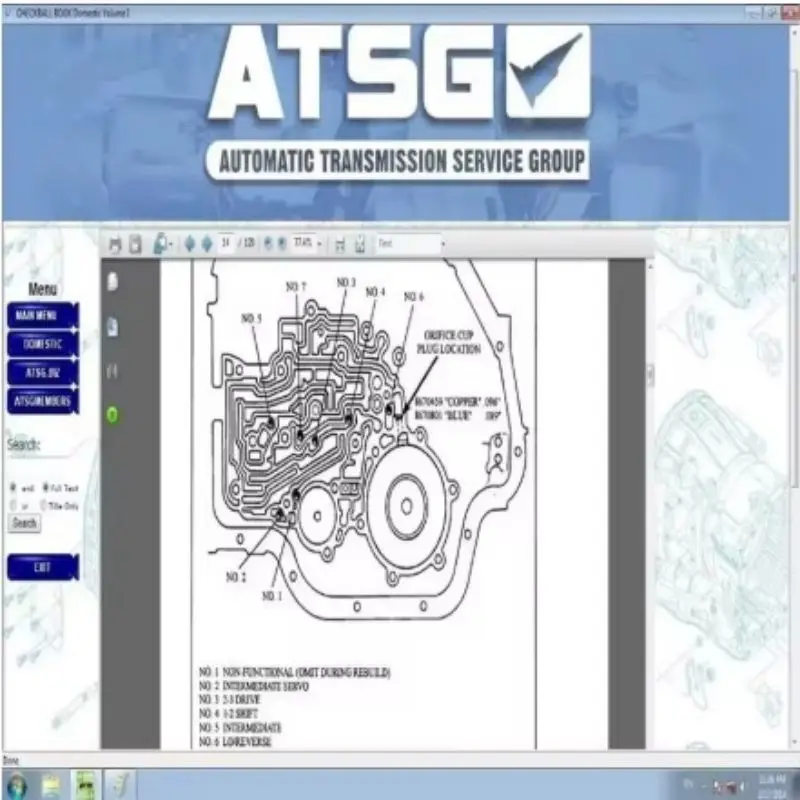Click the page number field
This screenshot has height=800, width=800.
click(x=226, y=243)
